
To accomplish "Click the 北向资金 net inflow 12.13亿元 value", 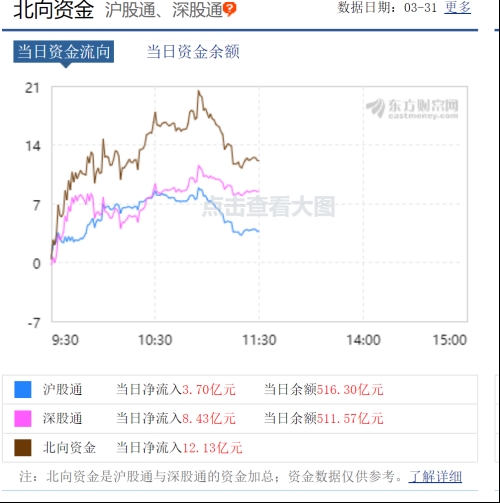I will 212,448.
